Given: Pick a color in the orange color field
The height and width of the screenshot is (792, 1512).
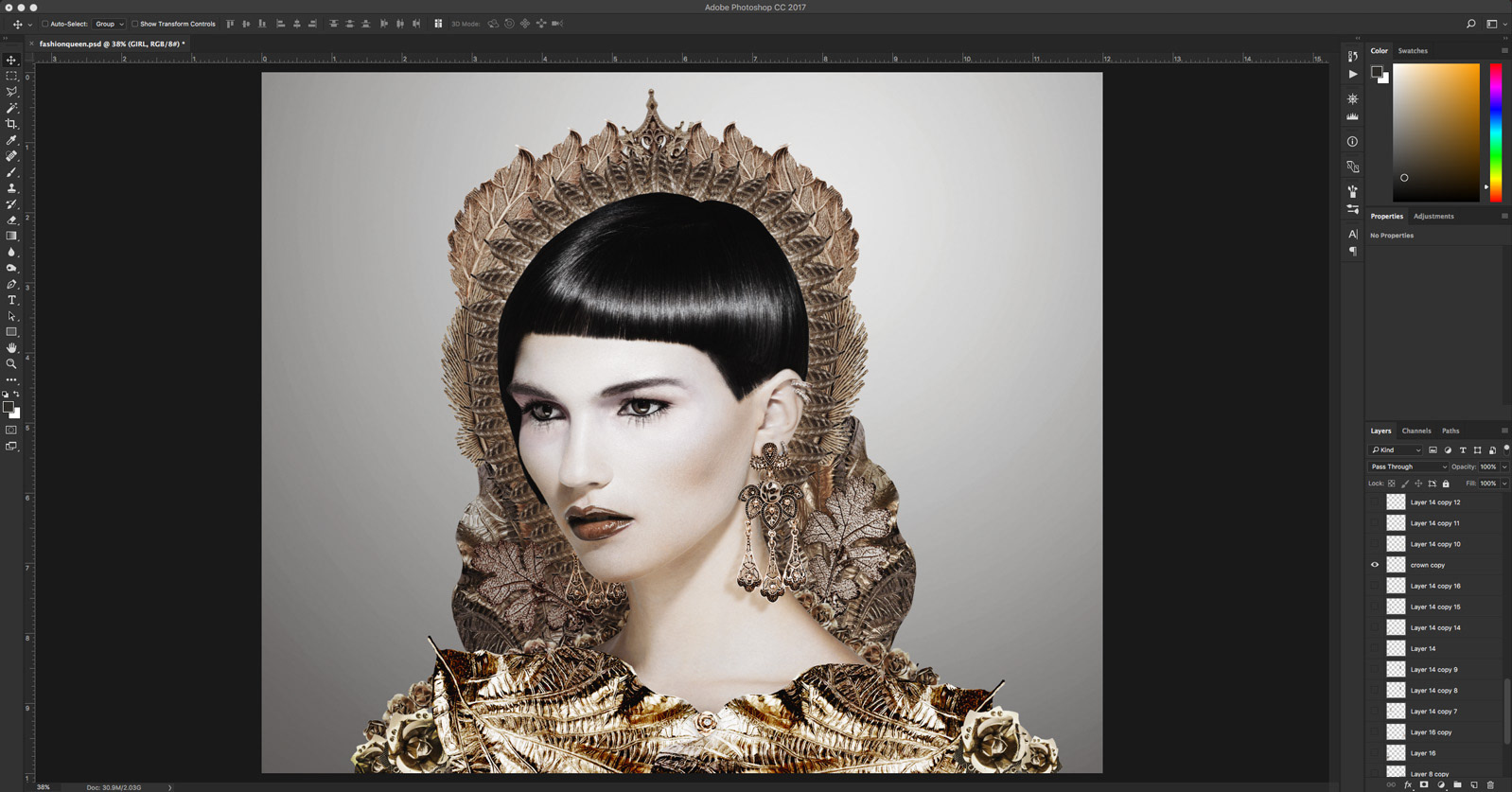Looking at the screenshot, I should click(x=1435, y=132).
